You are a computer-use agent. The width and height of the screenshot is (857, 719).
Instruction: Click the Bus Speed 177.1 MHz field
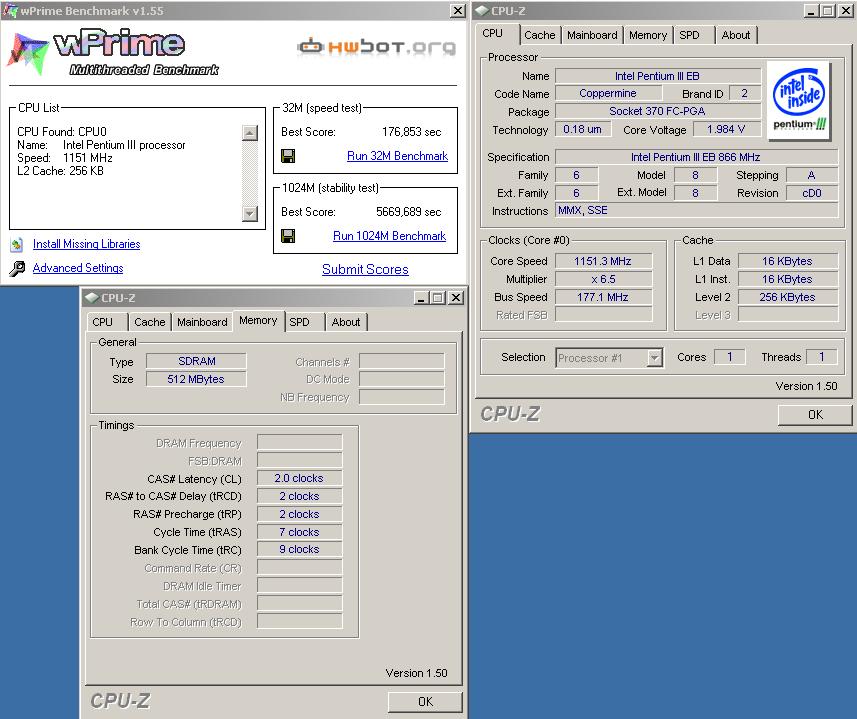click(x=603, y=297)
